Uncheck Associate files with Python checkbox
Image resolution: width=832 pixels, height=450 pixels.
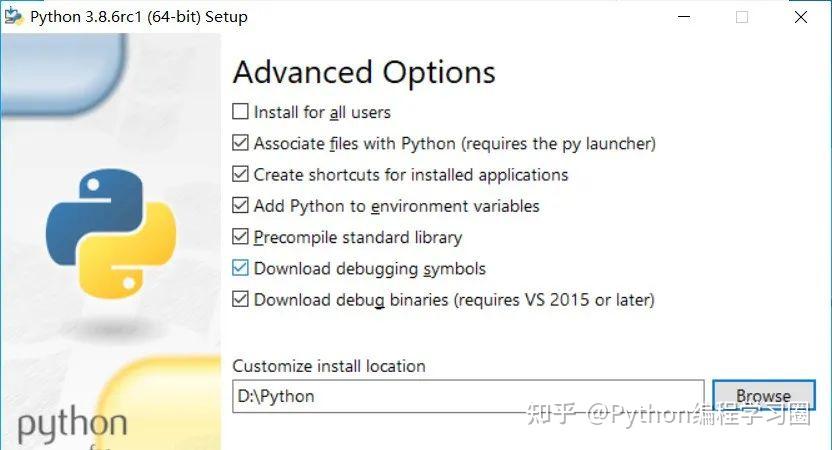point(240,143)
